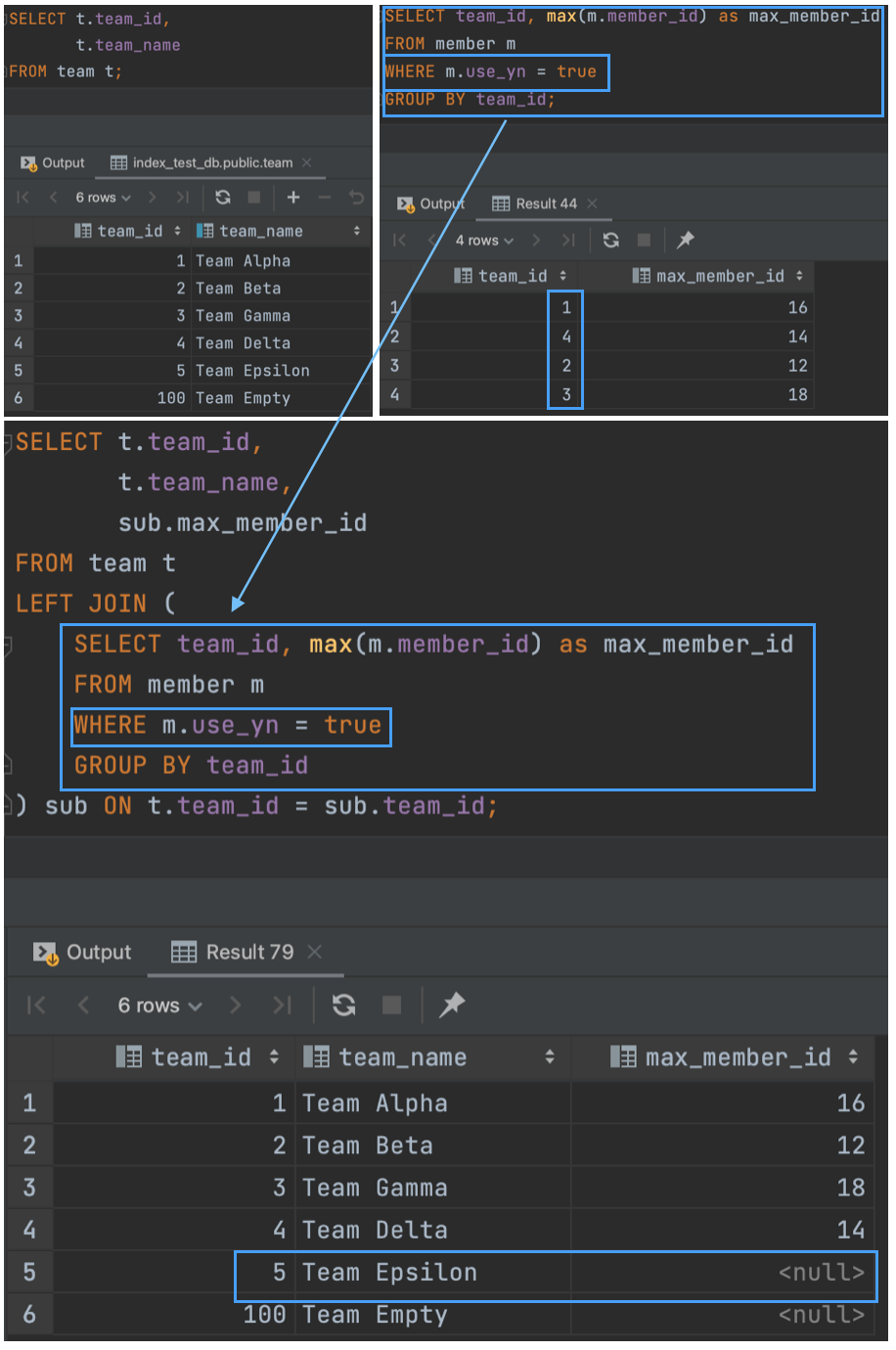Close the Result 79 tab

click(x=314, y=952)
